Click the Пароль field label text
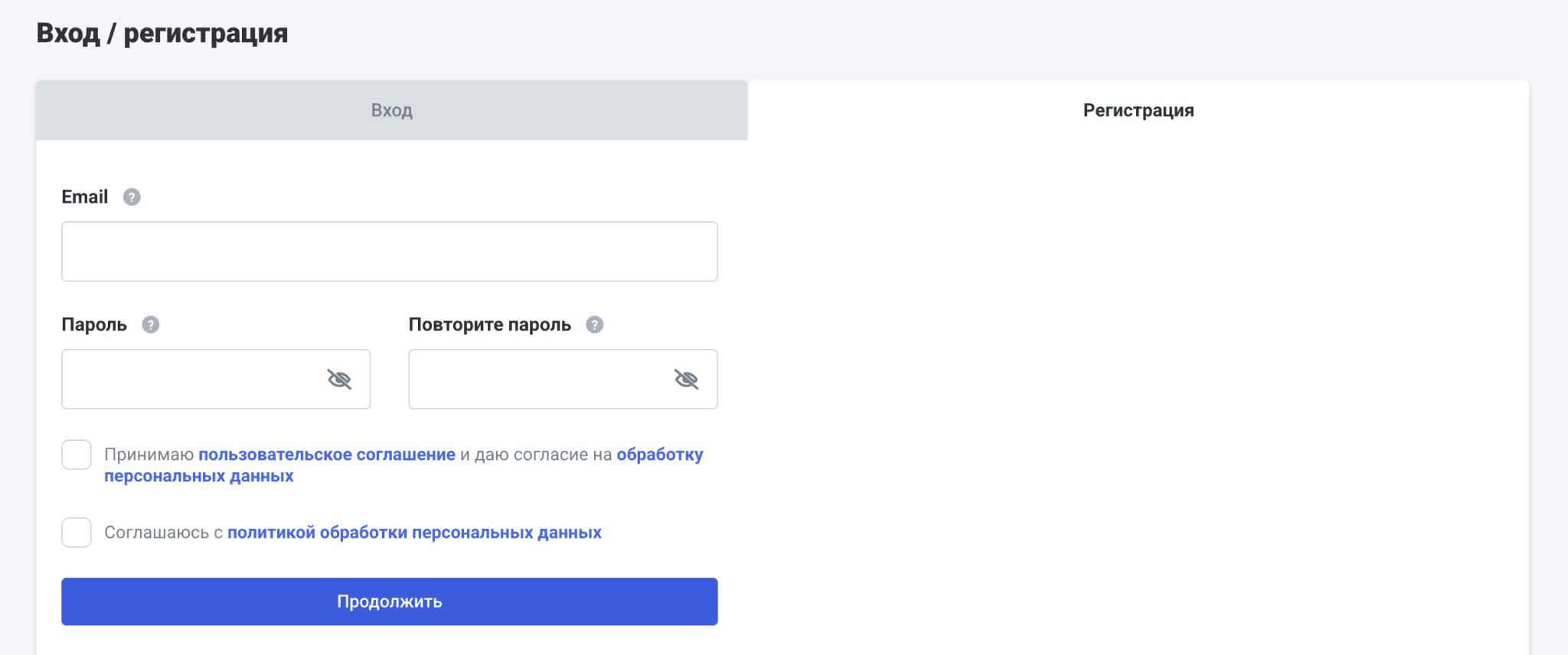Screen dimensions: 1568x655 (94, 325)
